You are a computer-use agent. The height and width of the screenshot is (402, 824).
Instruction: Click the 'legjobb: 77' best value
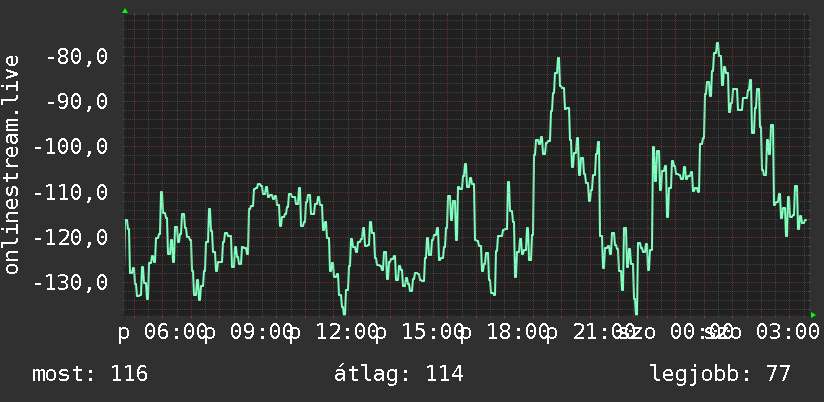coord(720,374)
